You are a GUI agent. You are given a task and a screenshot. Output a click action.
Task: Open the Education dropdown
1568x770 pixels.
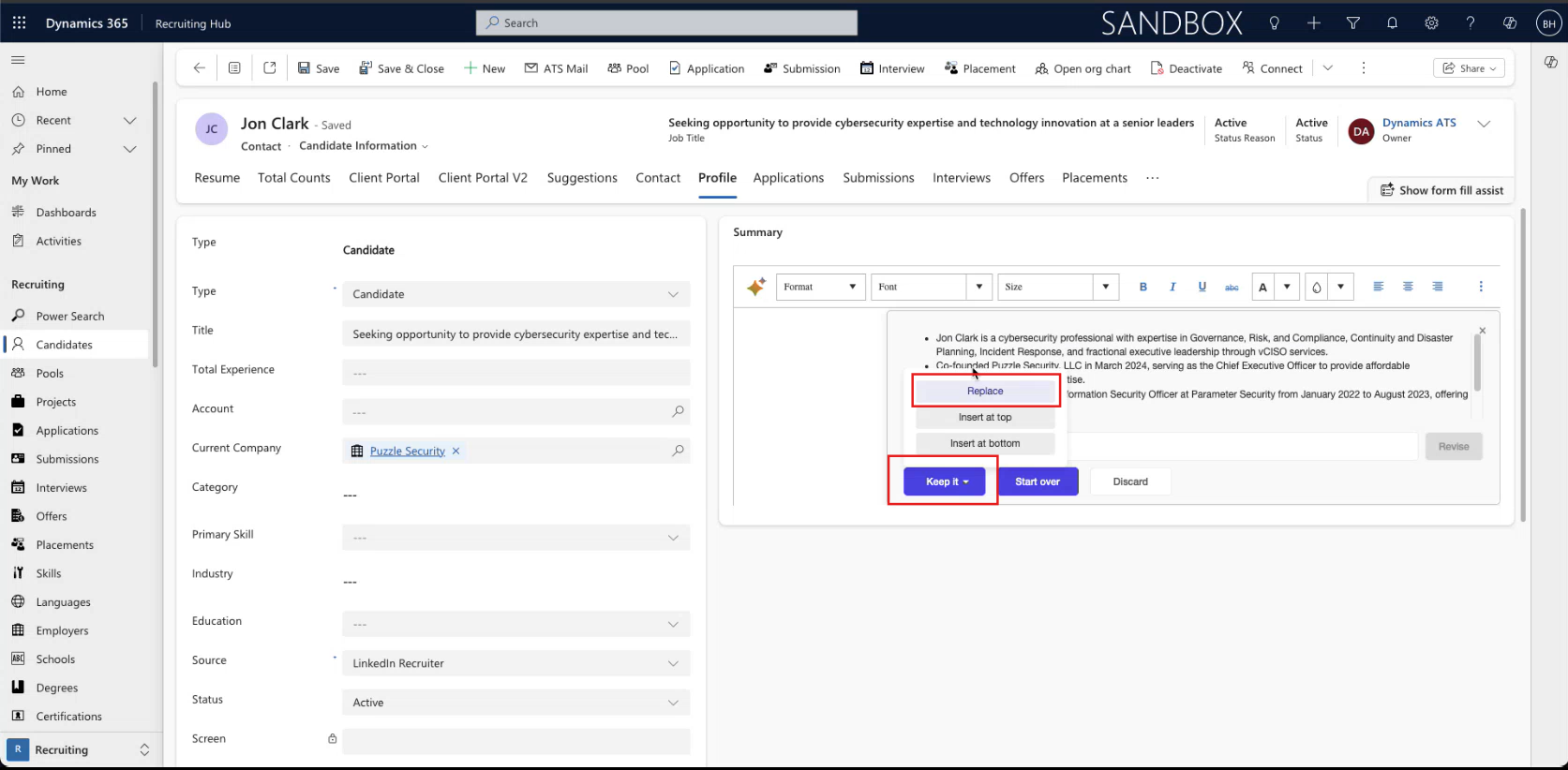click(x=516, y=624)
